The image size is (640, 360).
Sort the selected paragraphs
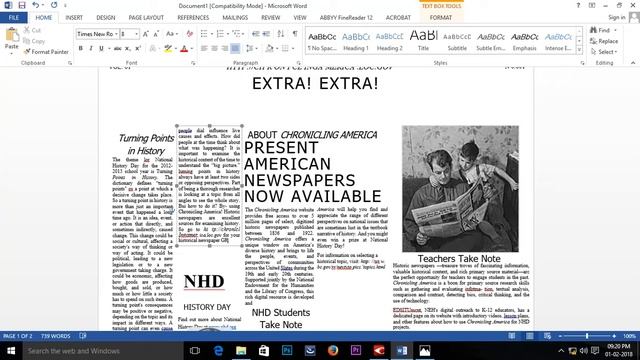pyautogui.click(x=281, y=34)
